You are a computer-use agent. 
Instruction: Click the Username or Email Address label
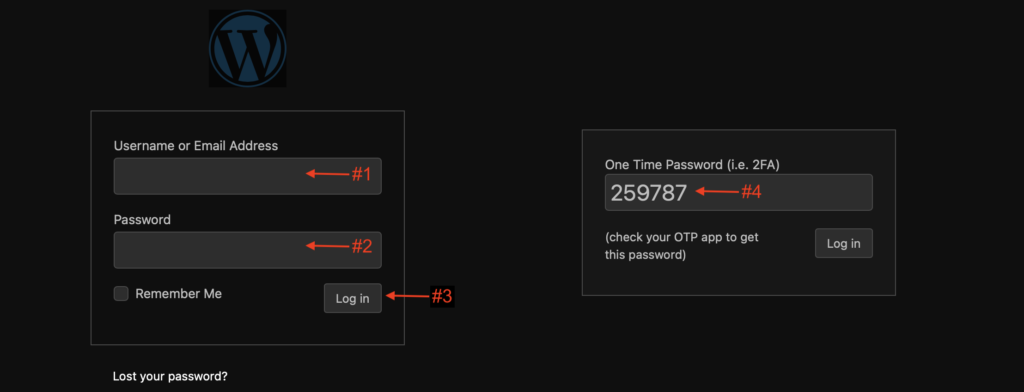click(196, 146)
